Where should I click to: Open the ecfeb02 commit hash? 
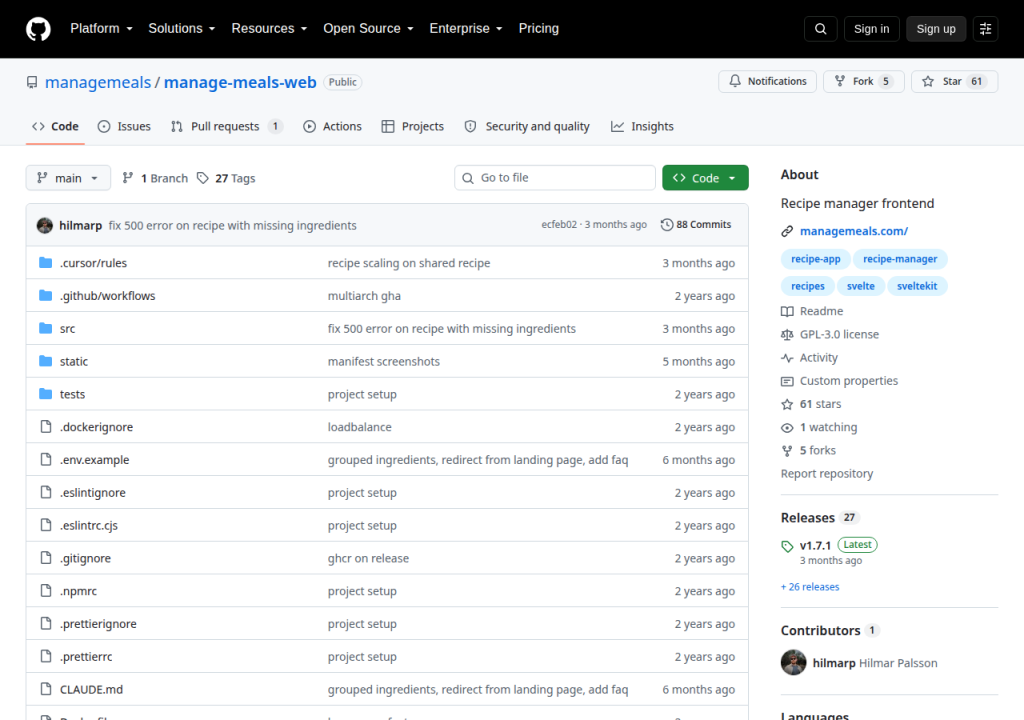pyautogui.click(x=559, y=225)
